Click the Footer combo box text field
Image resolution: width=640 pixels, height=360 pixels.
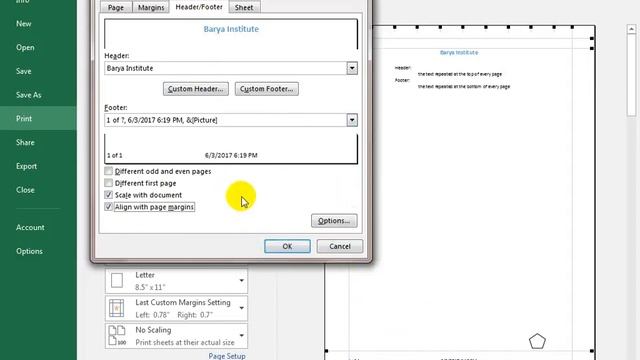(226, 120)
